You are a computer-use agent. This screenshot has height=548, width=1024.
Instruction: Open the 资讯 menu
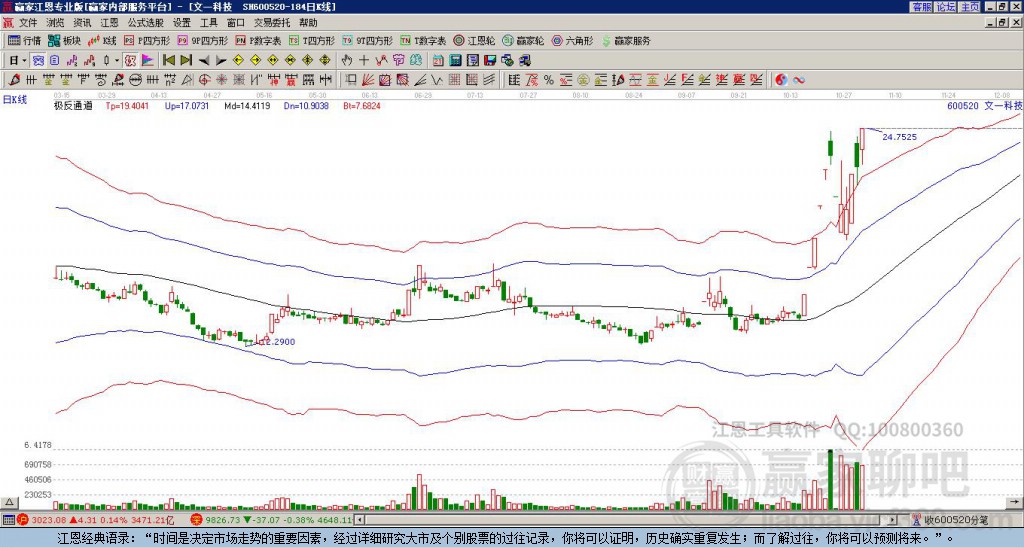click(x=82, y=23)
